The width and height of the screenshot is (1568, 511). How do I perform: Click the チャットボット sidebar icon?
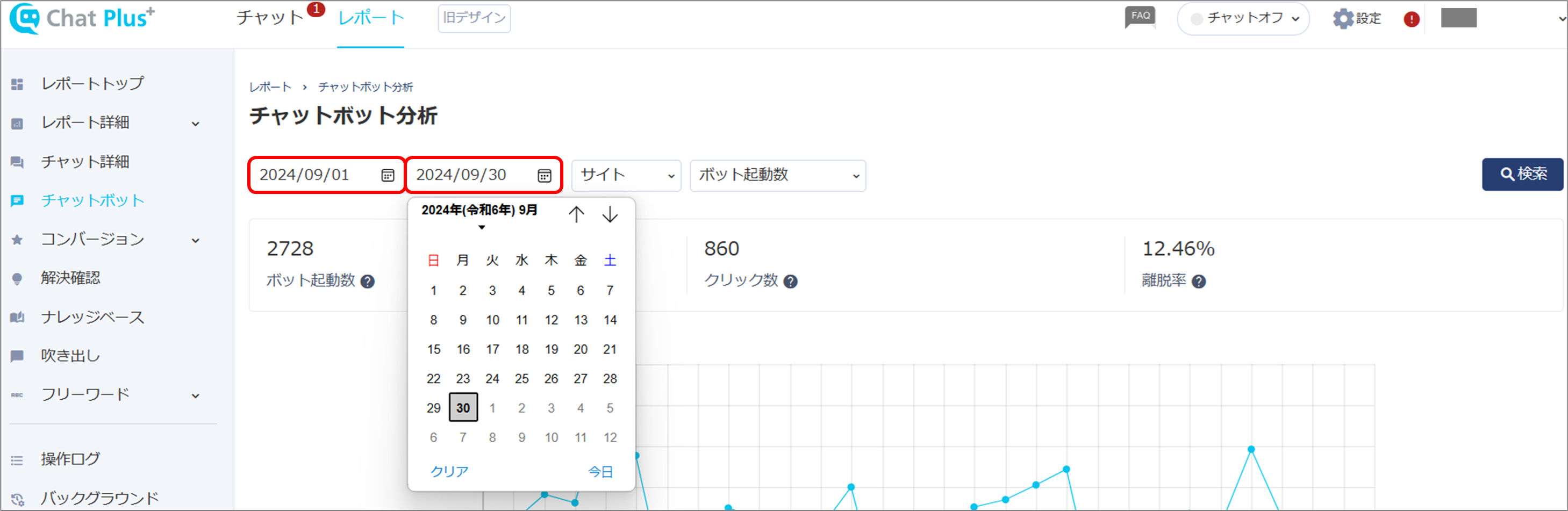[17, 201]
